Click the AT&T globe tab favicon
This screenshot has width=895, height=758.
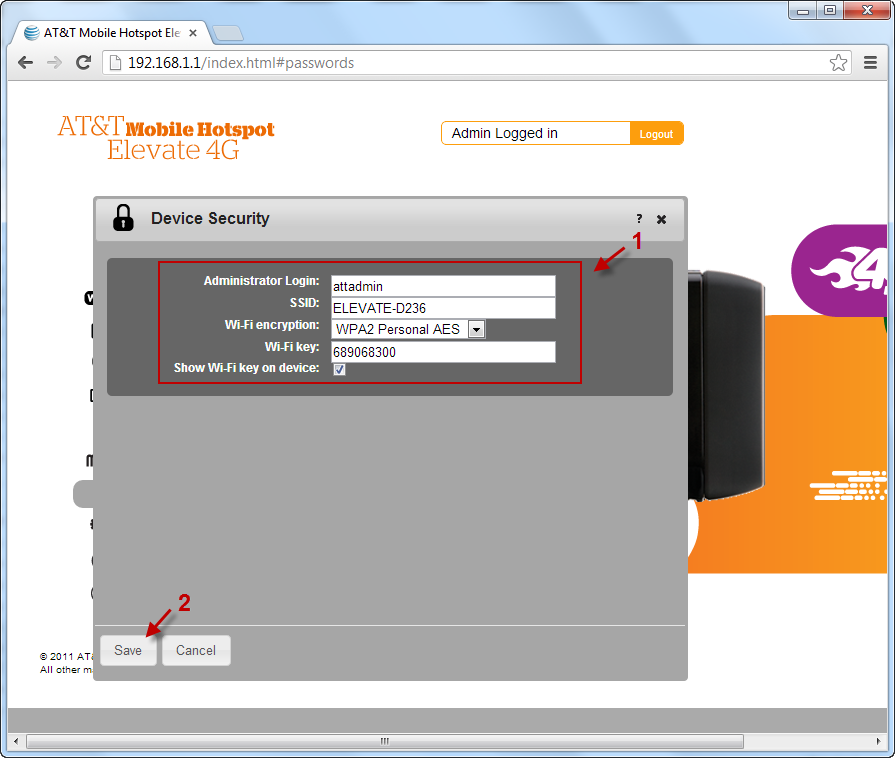click(31, 33)
